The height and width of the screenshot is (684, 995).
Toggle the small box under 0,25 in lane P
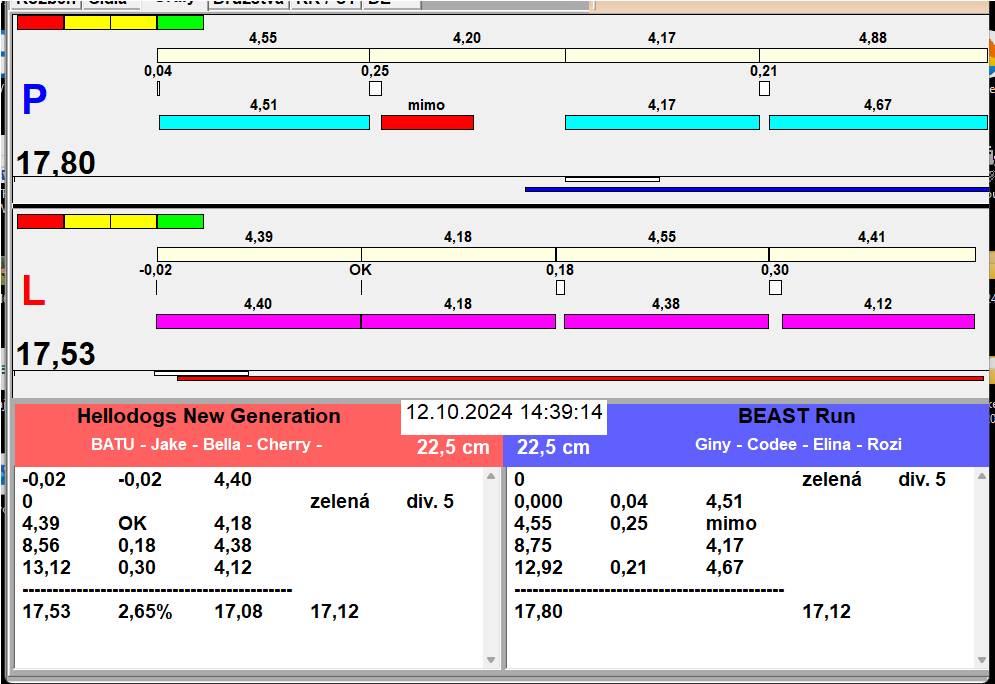(x=375, y=89)
